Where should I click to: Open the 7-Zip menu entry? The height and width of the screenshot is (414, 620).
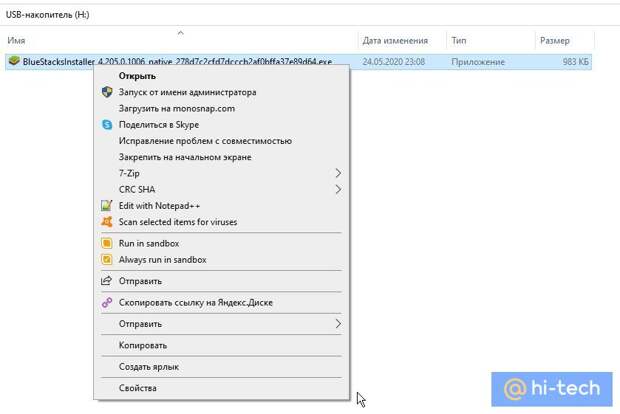pos(221,173)
